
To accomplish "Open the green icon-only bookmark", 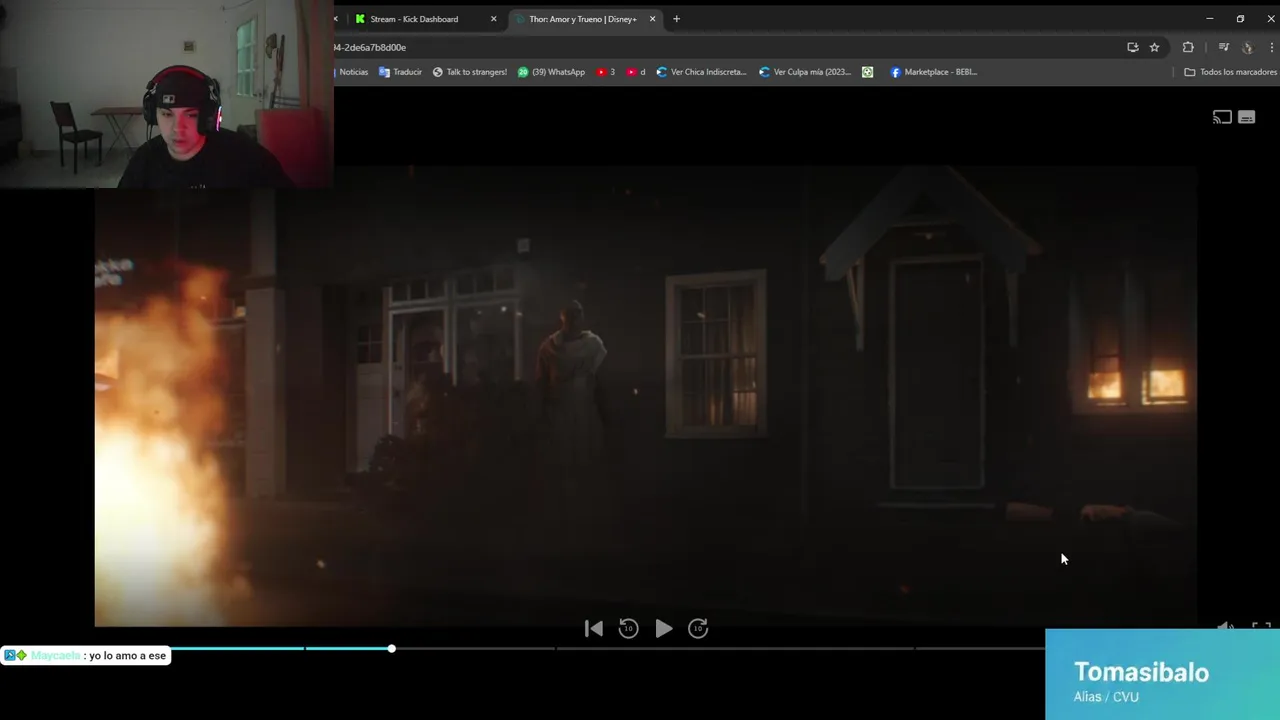I will tap(867, 72).
